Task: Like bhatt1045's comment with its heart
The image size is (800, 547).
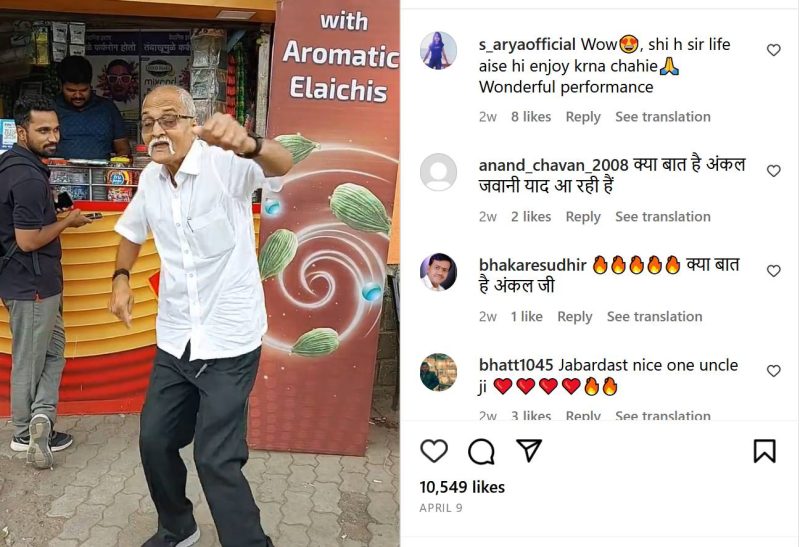Action: pos(773,371)
